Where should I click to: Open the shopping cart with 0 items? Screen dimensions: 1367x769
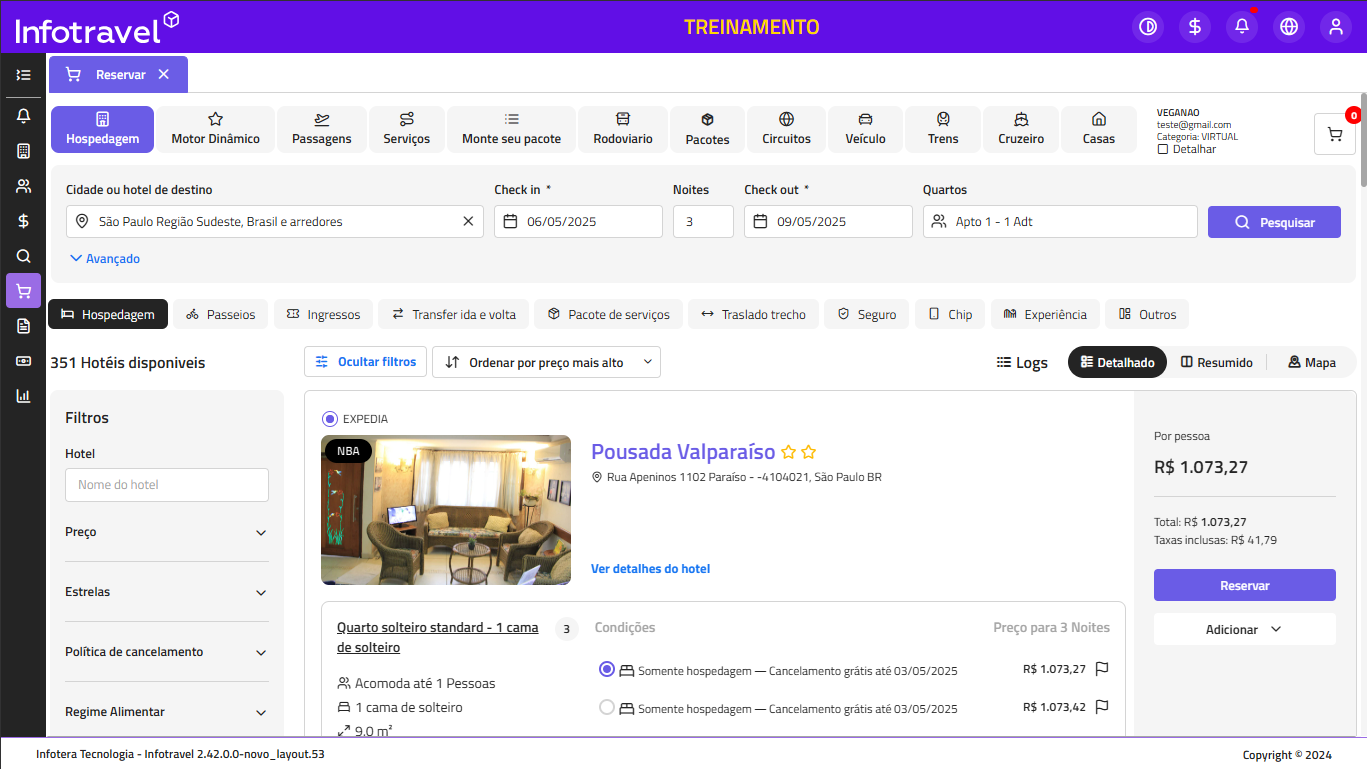(x=1334, y=134)
